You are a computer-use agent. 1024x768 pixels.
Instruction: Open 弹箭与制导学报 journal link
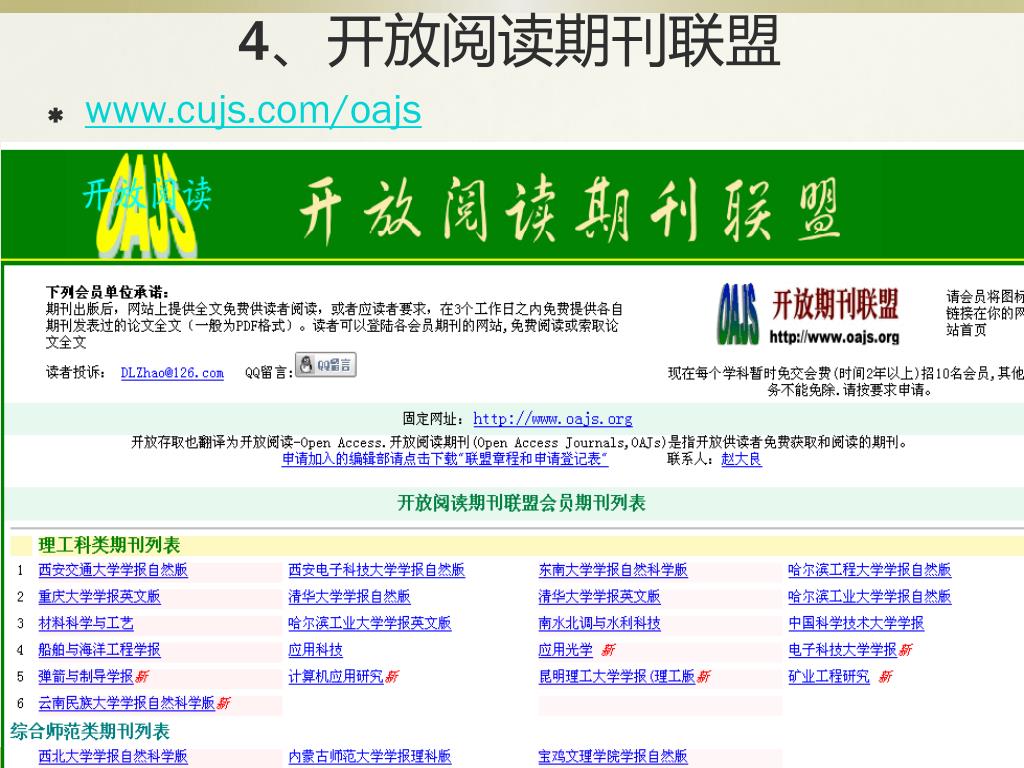click(x=86, y=677)
